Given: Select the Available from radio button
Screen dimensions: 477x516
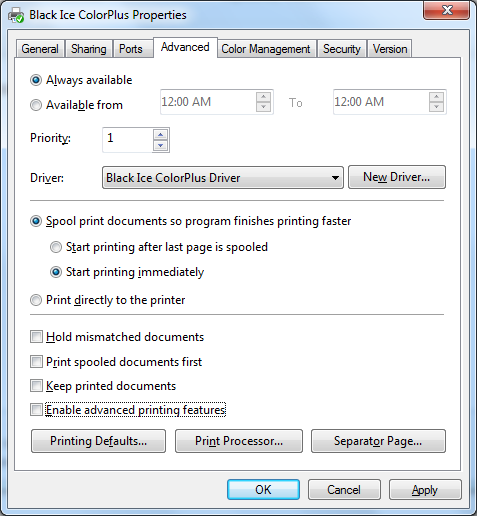Looking at the screenshot, I should pyautogui.click(x=36, y=105).
